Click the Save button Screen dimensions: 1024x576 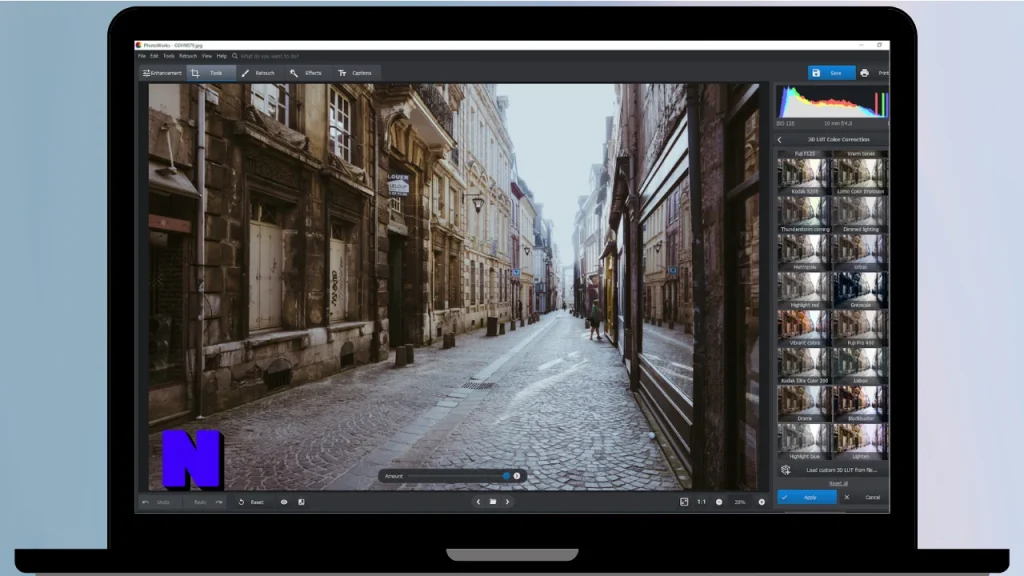[x=831, y=73]
